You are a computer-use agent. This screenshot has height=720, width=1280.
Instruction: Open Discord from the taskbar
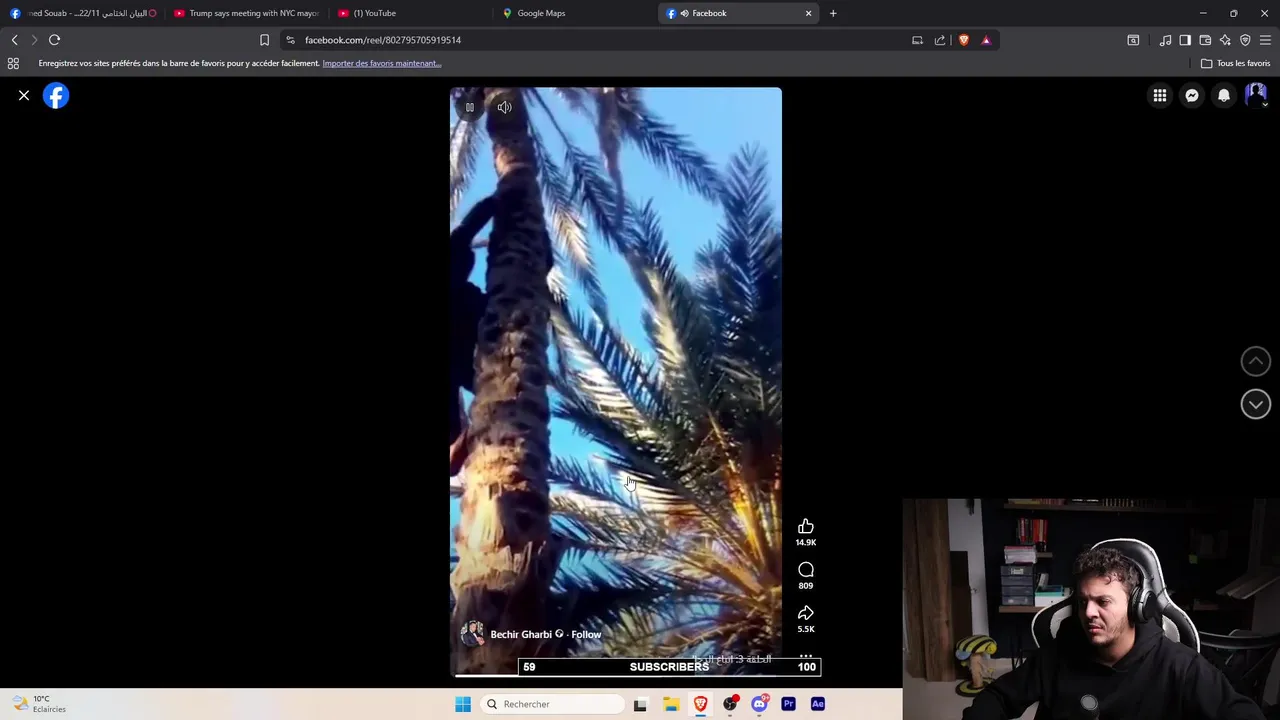coord(759,704)
